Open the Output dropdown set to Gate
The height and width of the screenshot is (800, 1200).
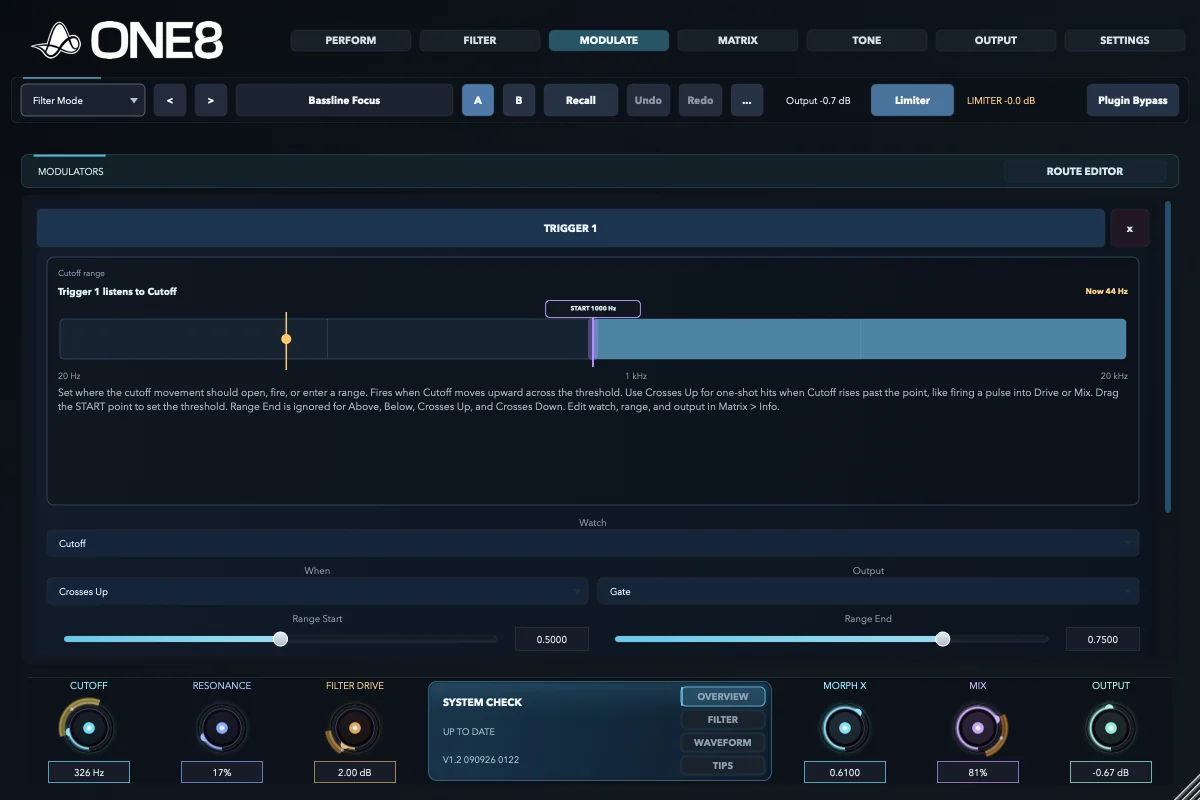tap(868, 591)
